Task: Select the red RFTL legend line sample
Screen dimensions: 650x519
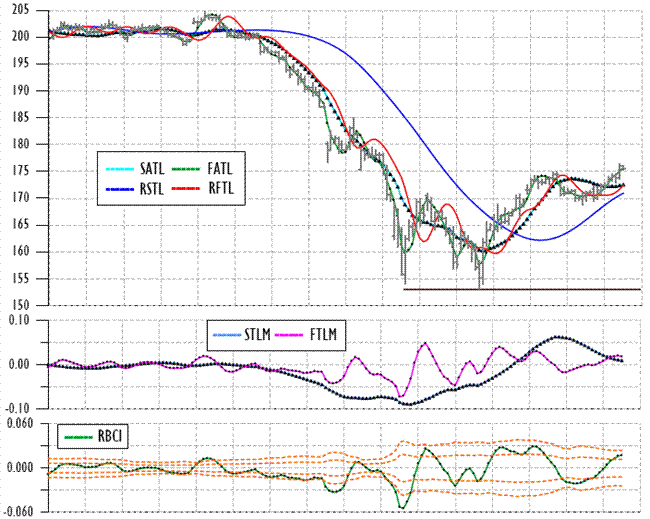Action: coord(186,189)
